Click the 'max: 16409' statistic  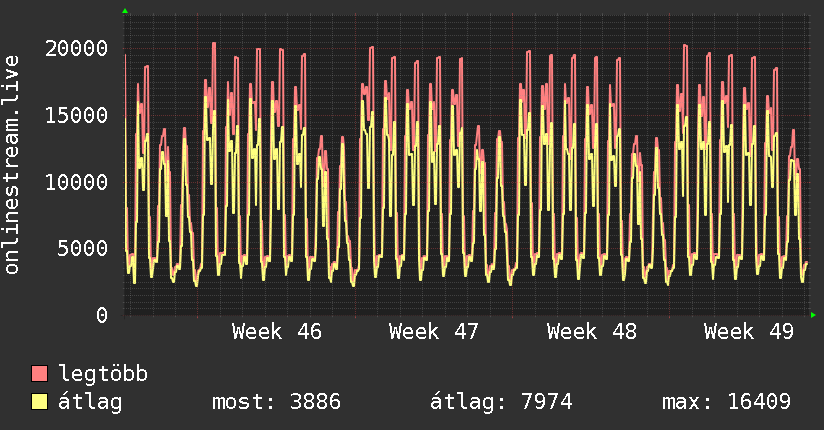click(x=726, y=403)
